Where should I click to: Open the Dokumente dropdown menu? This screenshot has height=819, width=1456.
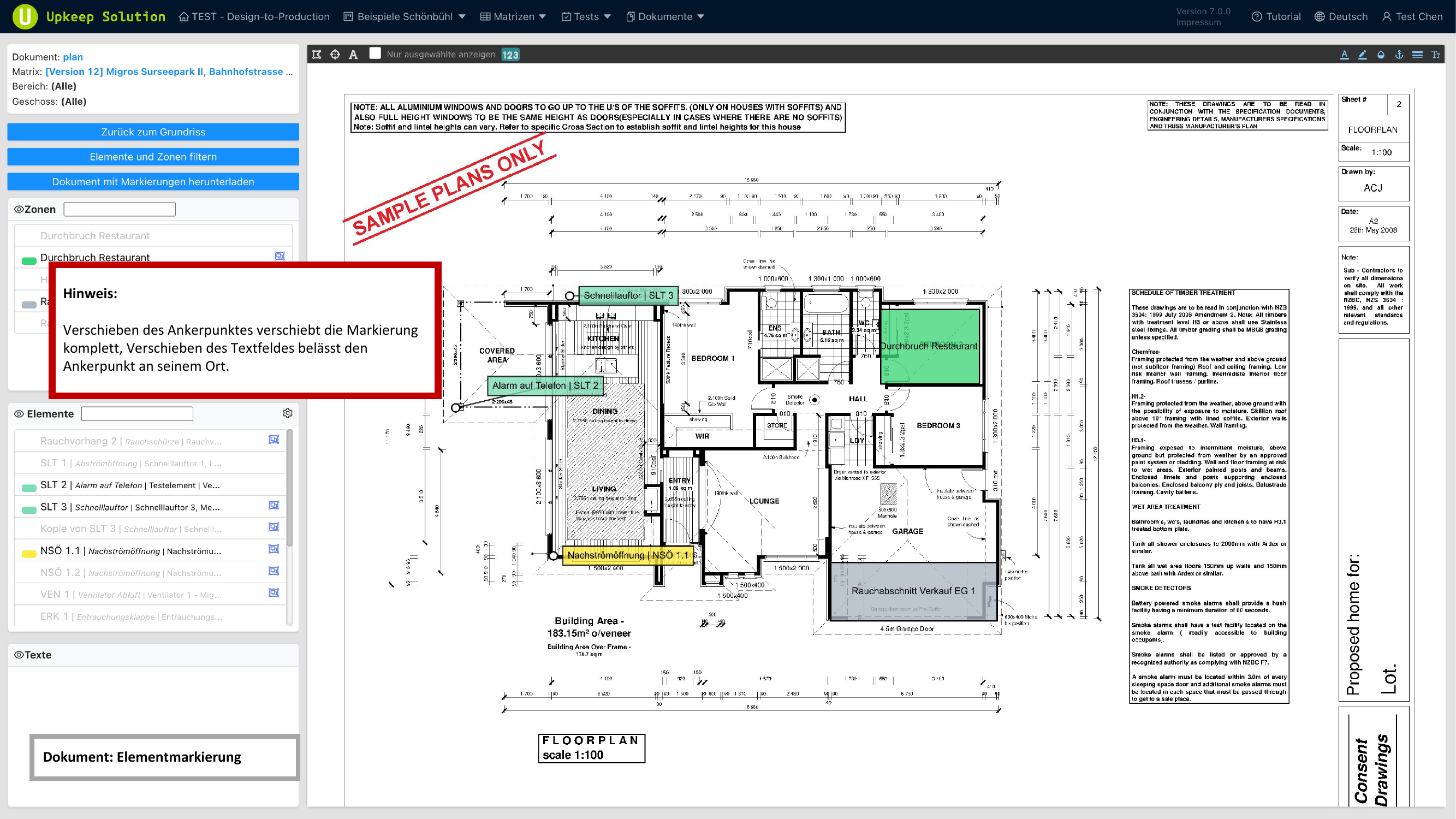(665, 16)
